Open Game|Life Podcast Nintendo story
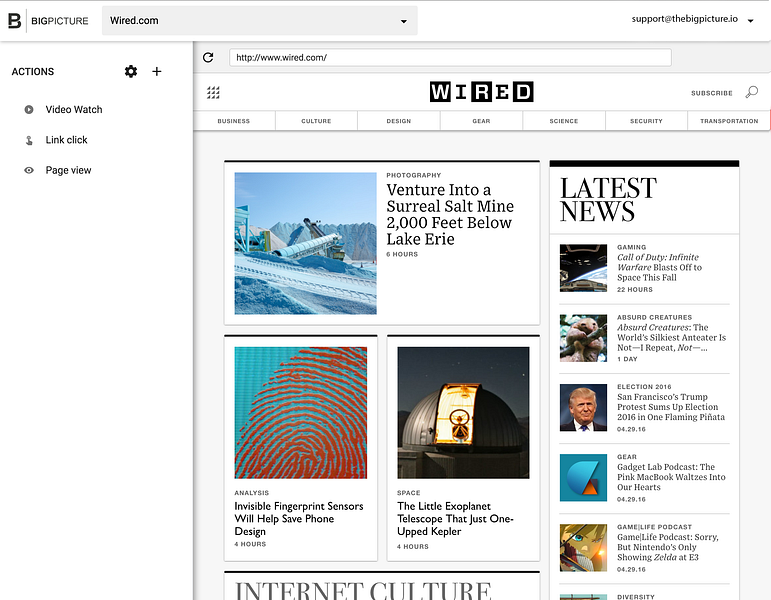This screenshot has width=771, height=600. (668, 547)
